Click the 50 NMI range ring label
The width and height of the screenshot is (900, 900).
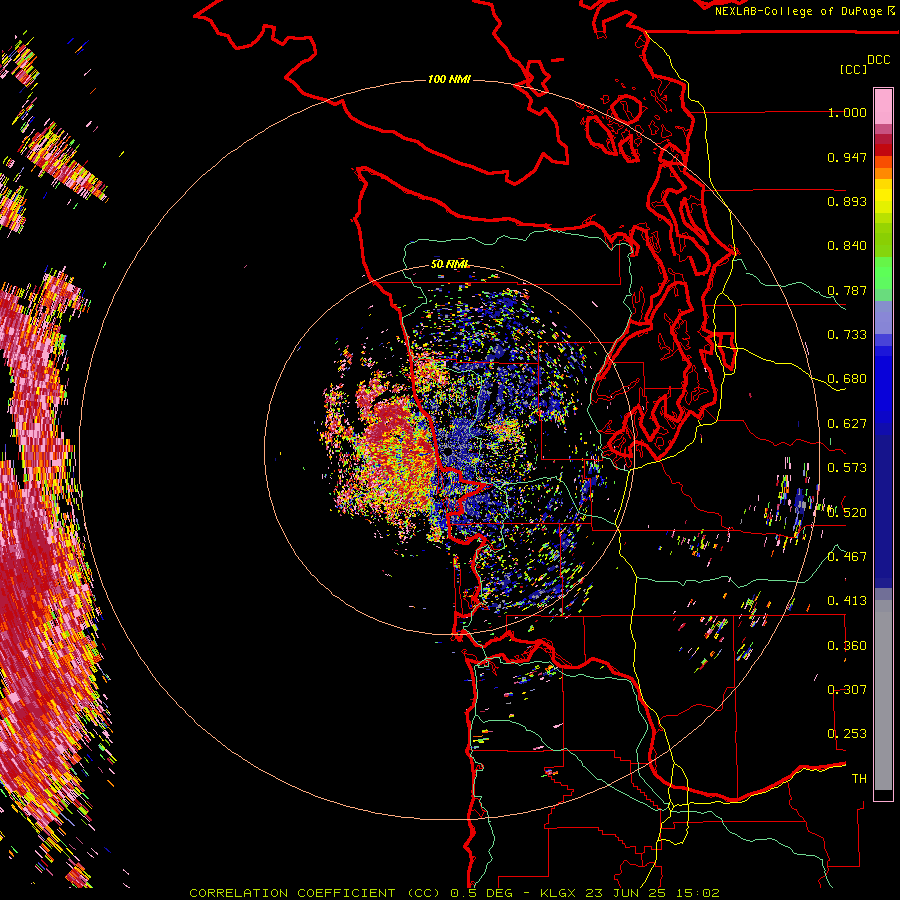click(449, 264)
